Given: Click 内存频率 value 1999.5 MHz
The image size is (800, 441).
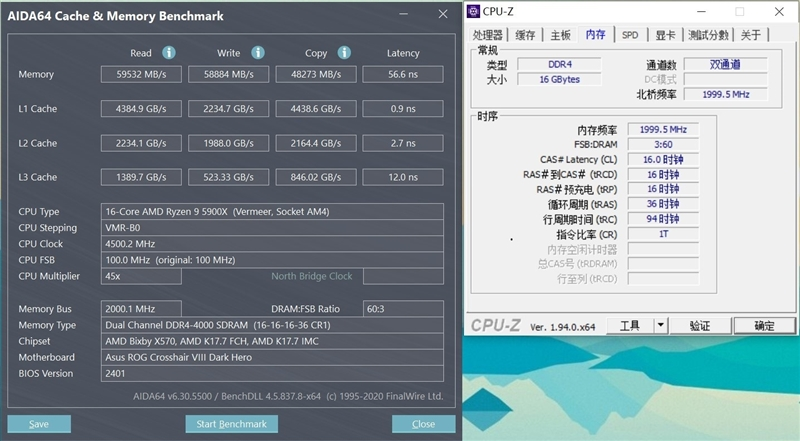Looking at the screenshot, I should [x=663, y=130].
